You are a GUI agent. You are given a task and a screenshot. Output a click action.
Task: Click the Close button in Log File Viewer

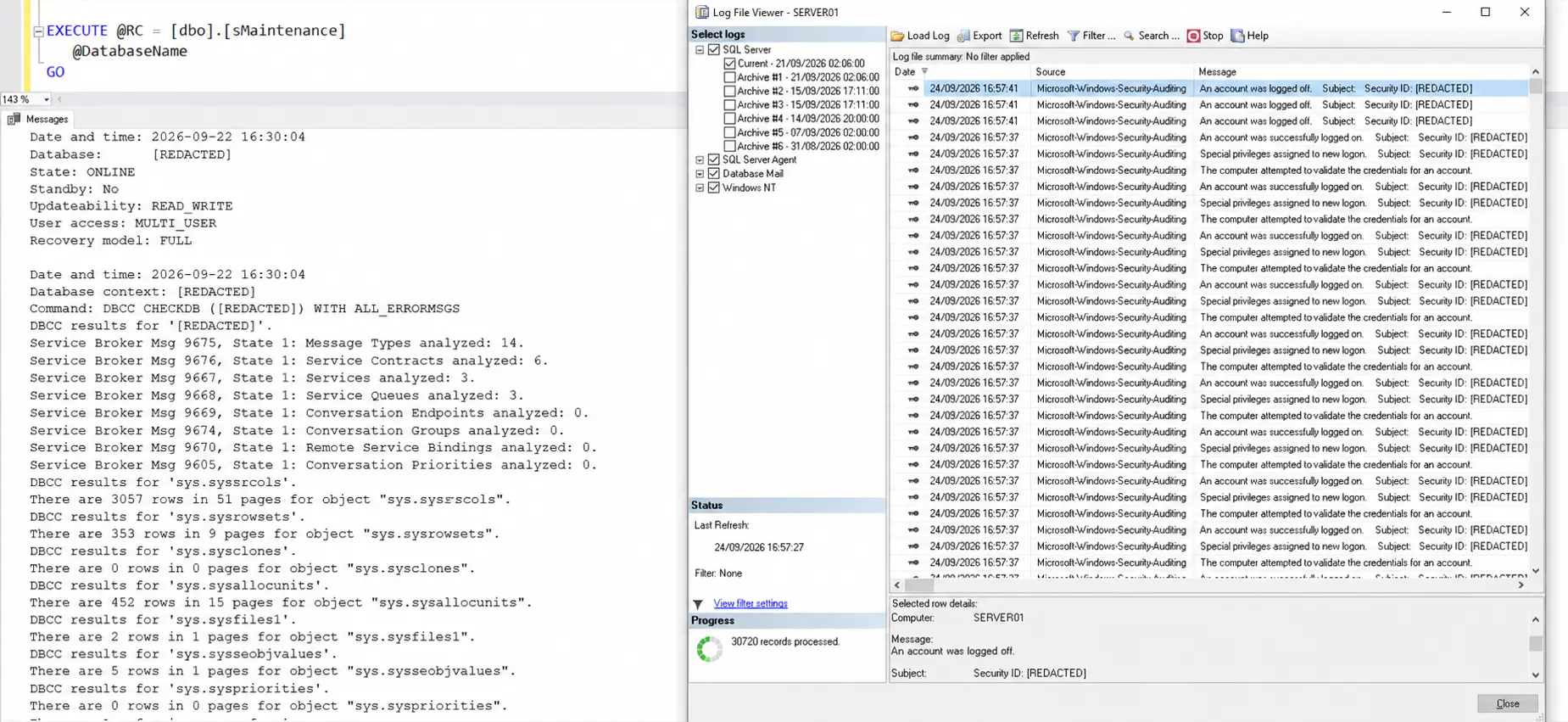(1507, 703)
